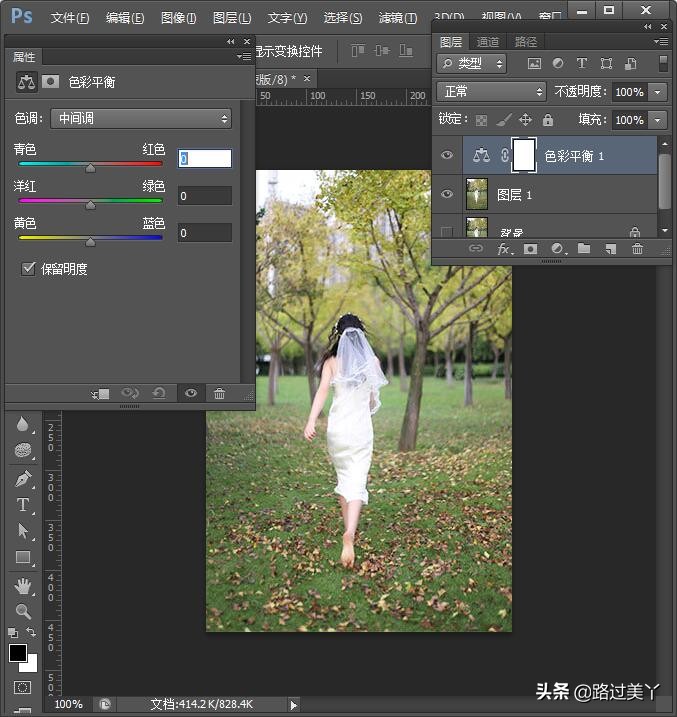Select the Horizontal Type tool in toolbox
The image size is (677, 717).
[x=23, y=505]
